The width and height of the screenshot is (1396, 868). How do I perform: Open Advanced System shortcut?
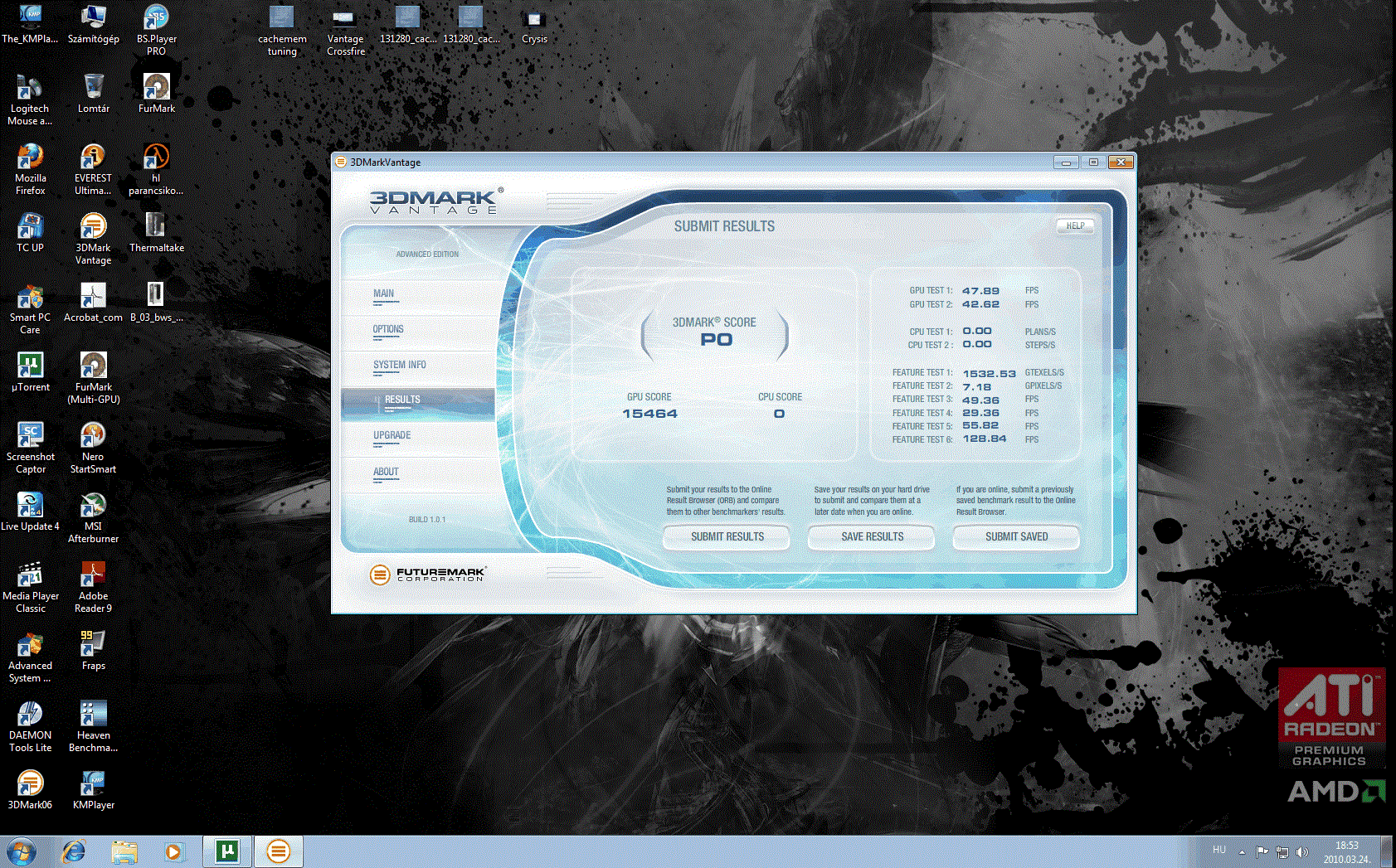click(x=30, y=657)
